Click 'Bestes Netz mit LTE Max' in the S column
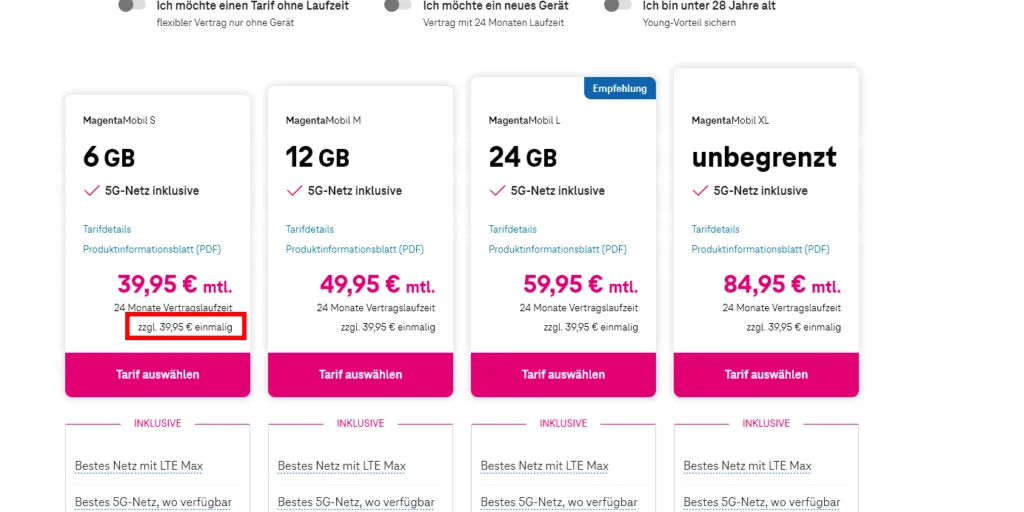Screen dimensions: 1024x512 139,466
